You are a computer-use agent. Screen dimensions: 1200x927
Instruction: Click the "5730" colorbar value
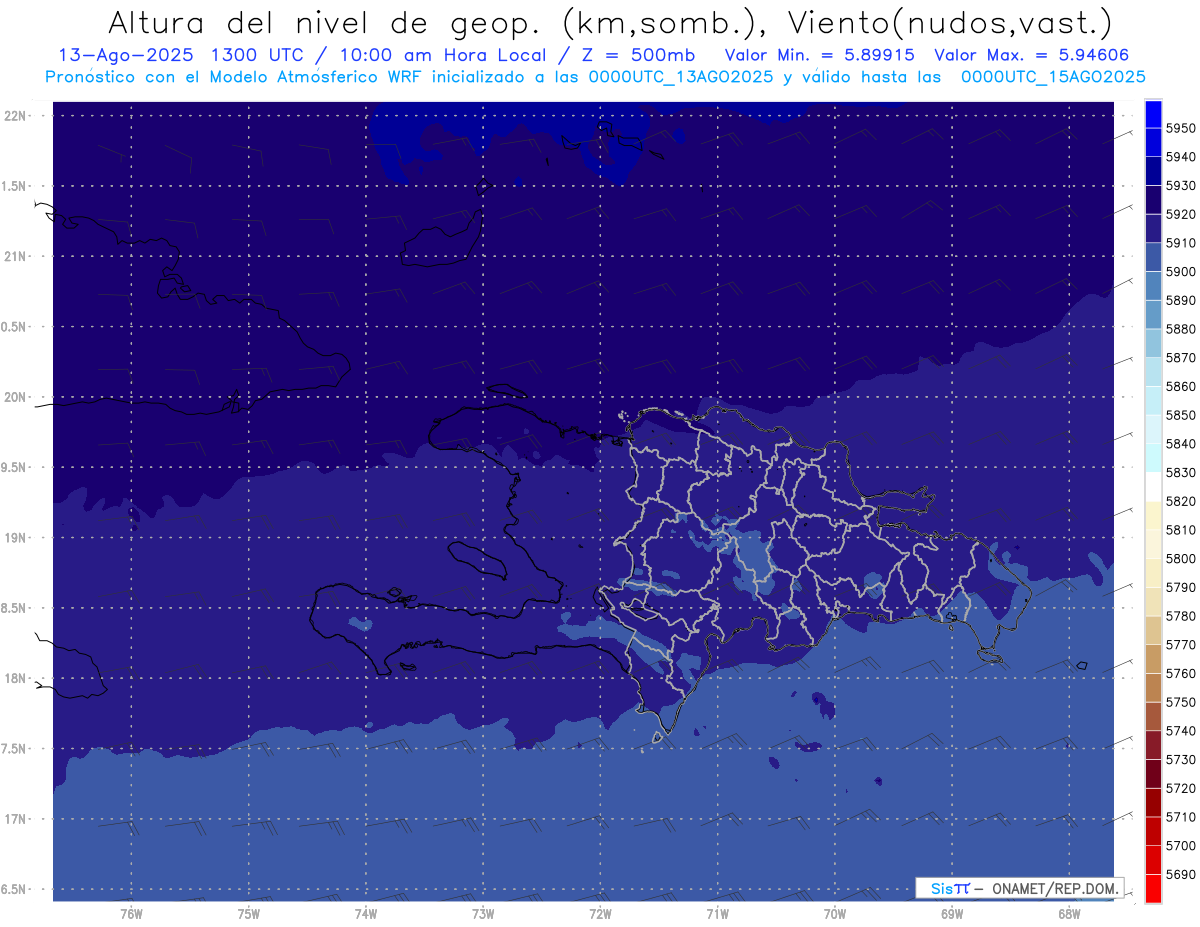click(x=1181, y=759)
